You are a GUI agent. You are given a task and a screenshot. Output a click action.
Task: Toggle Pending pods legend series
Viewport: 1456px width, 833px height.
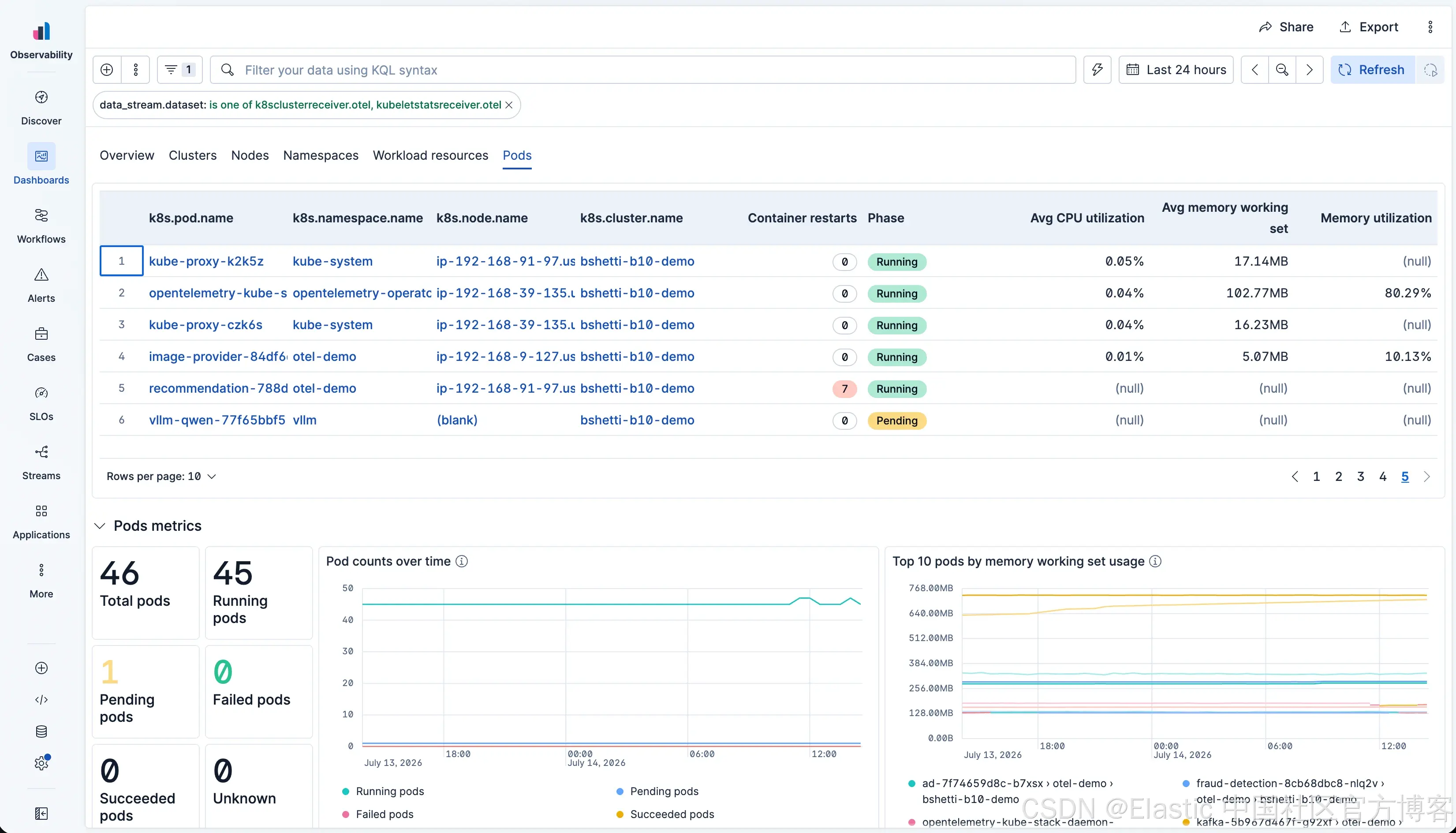point(657,791)
